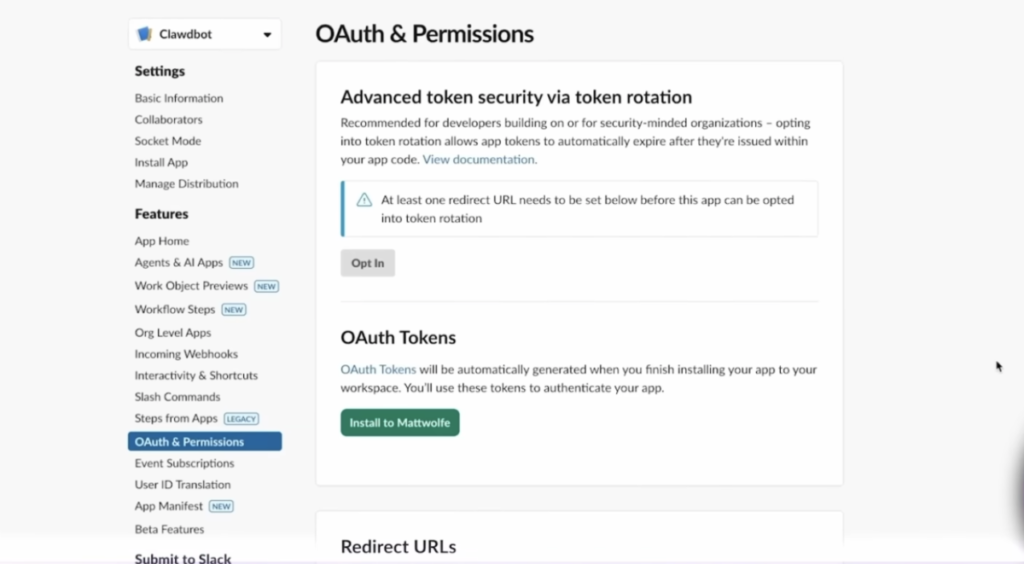Screen dimensions: 1024x564
Task: Select Interactivity & Shortcuts in sidebar
Action: point(196,376)
